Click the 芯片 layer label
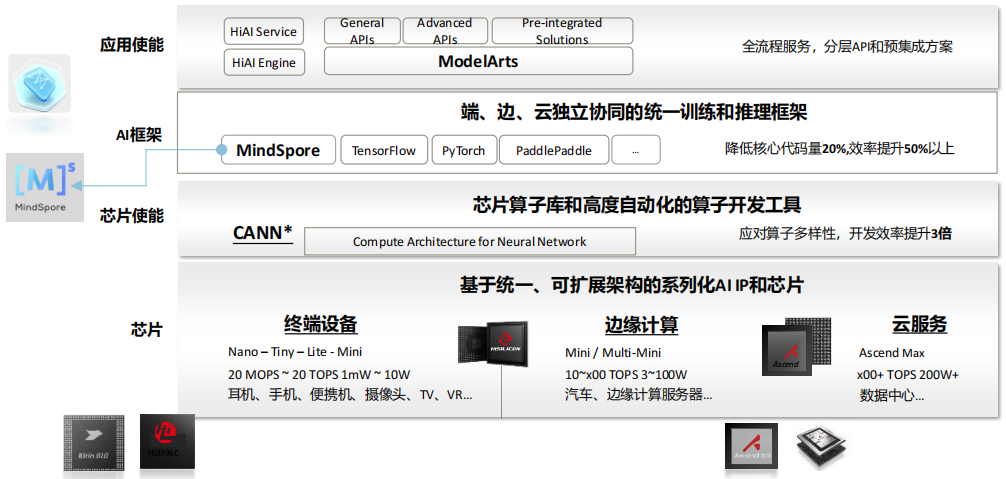The height and width of the screenshot is (479, 1006). (x=147, y=330)
